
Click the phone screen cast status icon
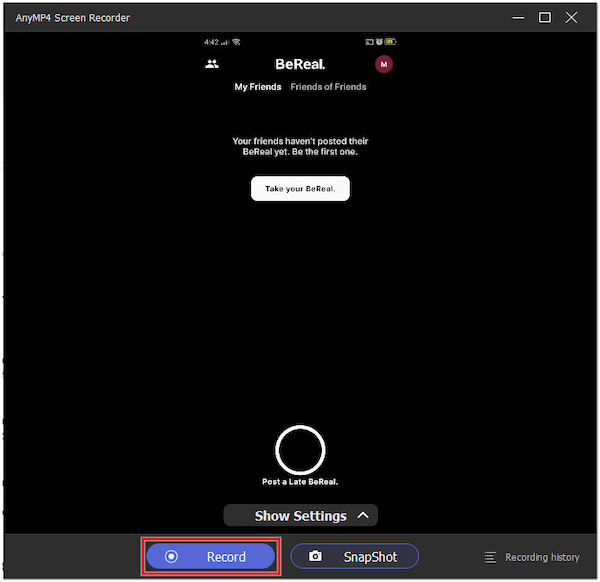pyautogui.click(x=369, y=42)
